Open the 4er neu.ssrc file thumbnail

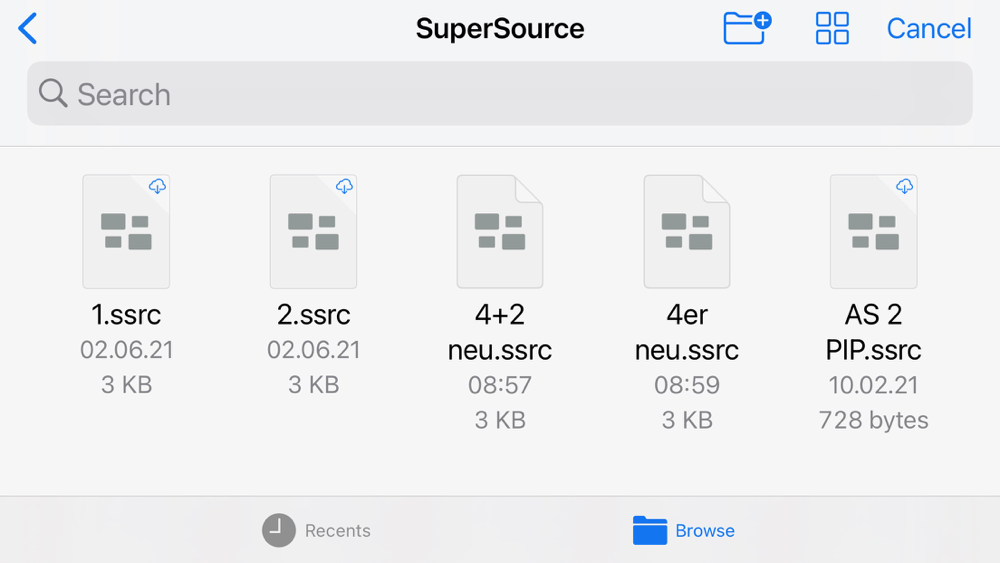coord(687,231)
